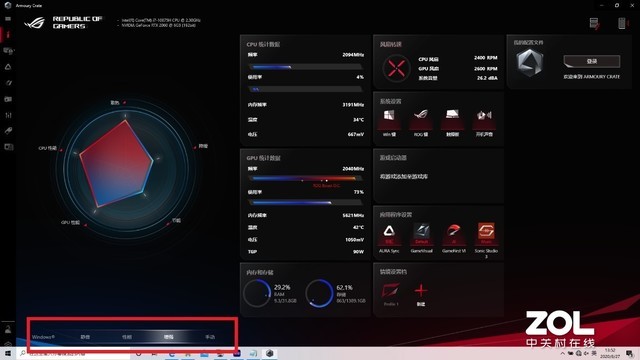The width and height of the screenshot is (640, 360).
Task: Select the Home icon in the sidebar
Action: [8, 34]
